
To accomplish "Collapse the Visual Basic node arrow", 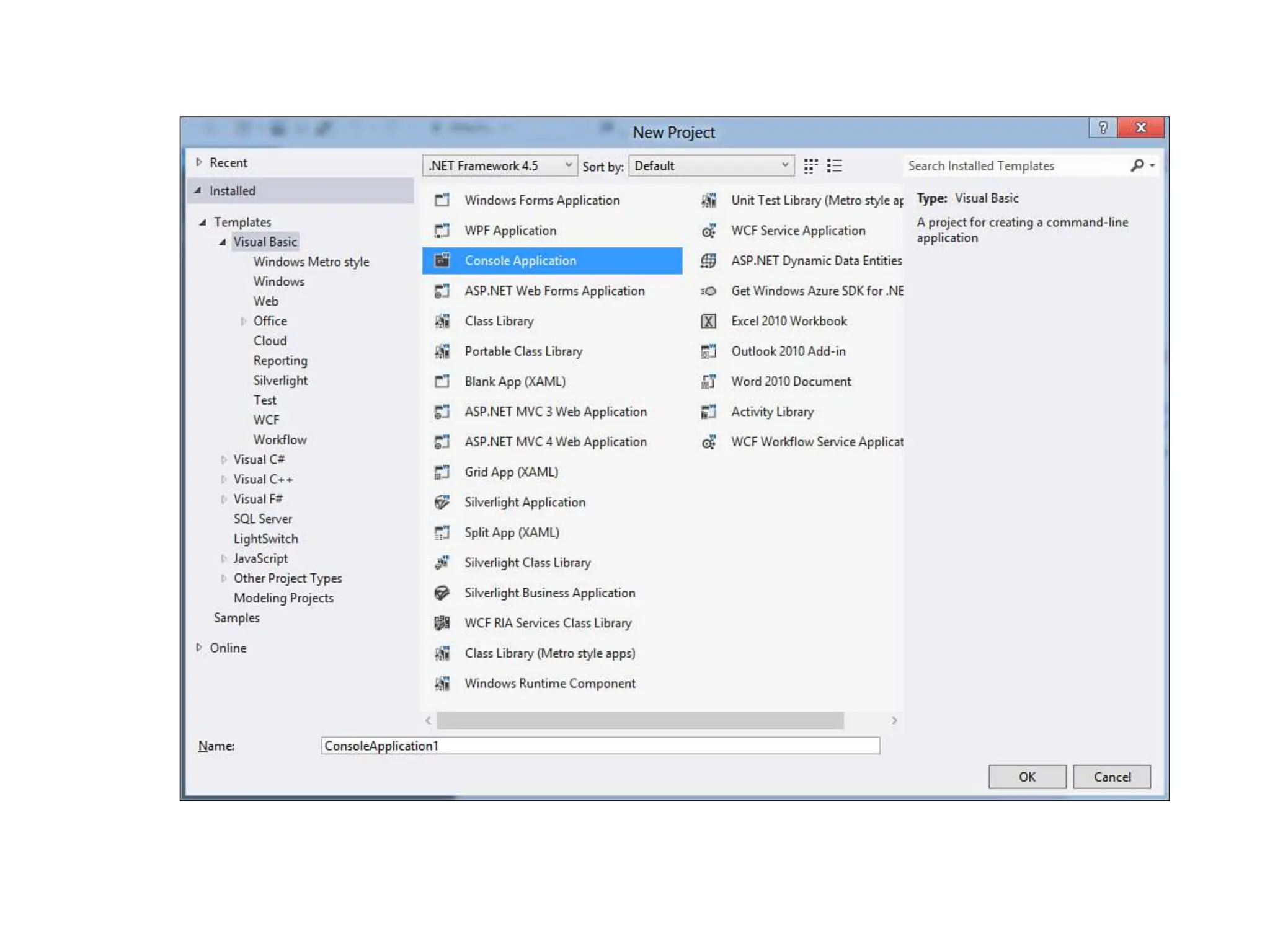I will (x=222, y=242).
